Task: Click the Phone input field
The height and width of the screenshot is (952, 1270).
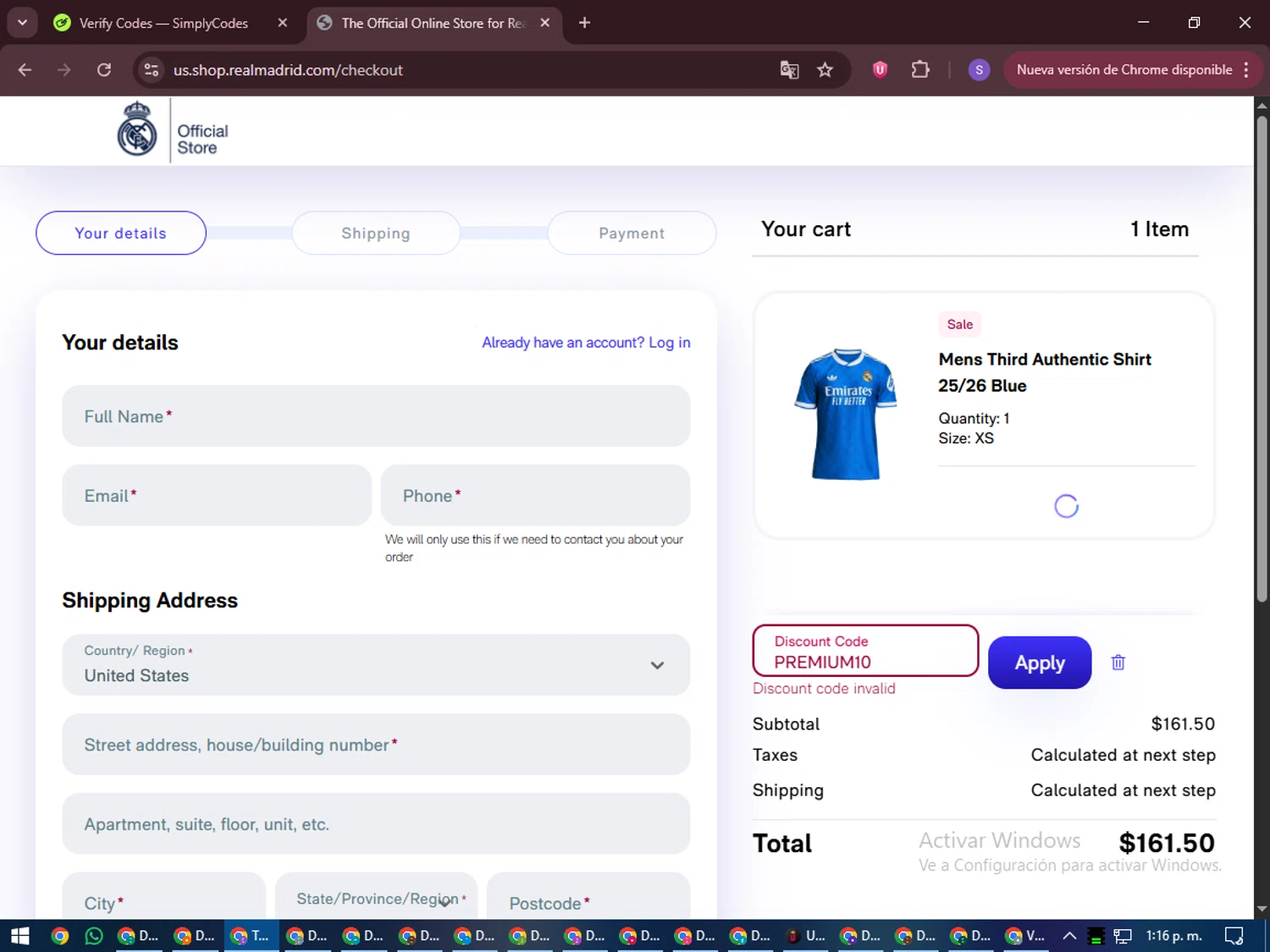Action: pyautogui.click(x=535, y=495)
